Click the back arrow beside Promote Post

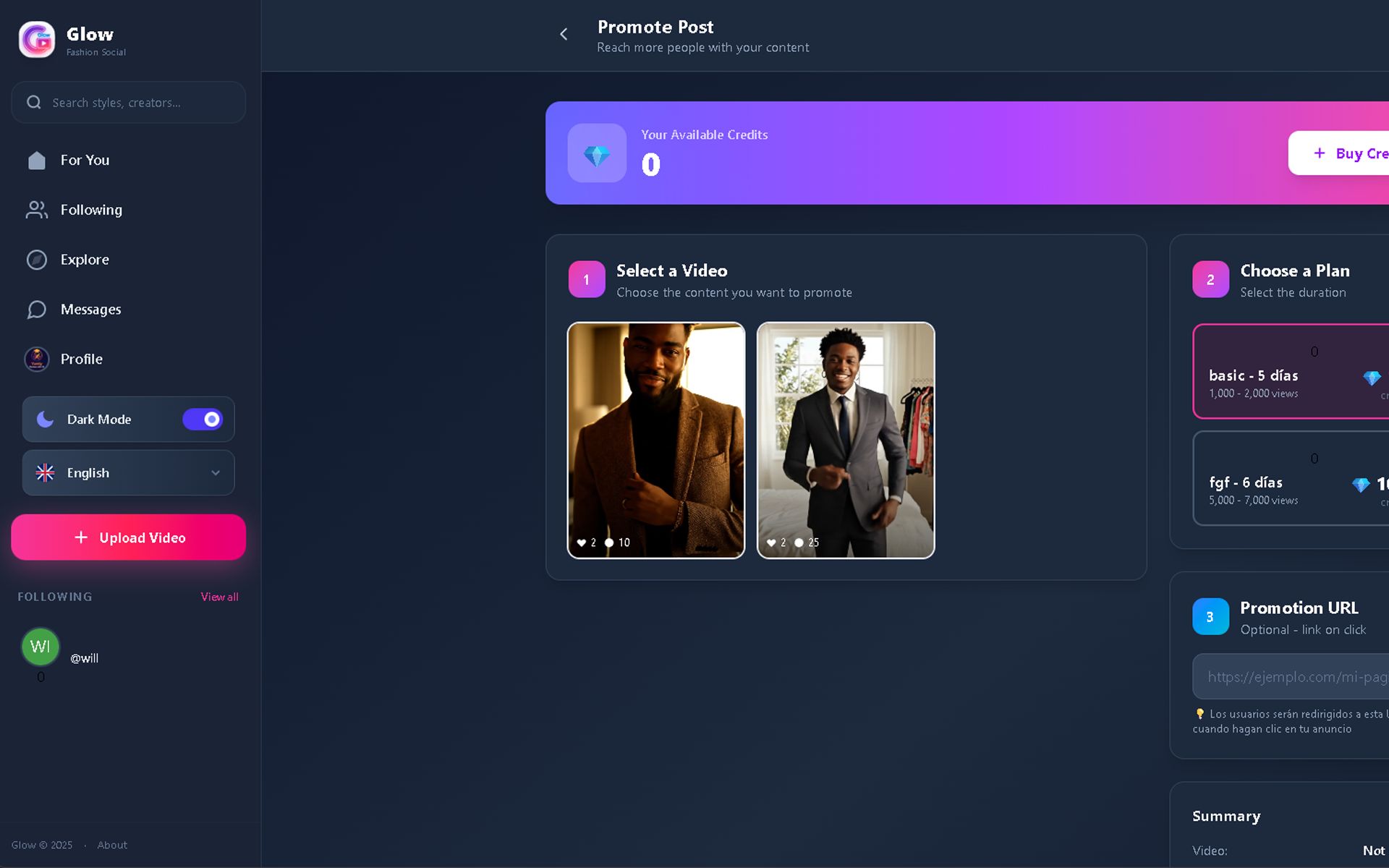[564, 34]
